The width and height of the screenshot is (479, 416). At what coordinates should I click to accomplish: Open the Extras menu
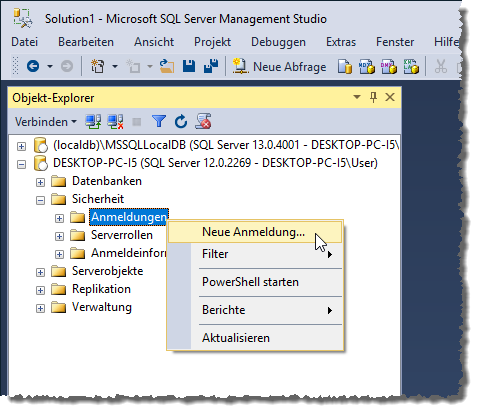tap(341, 42)
